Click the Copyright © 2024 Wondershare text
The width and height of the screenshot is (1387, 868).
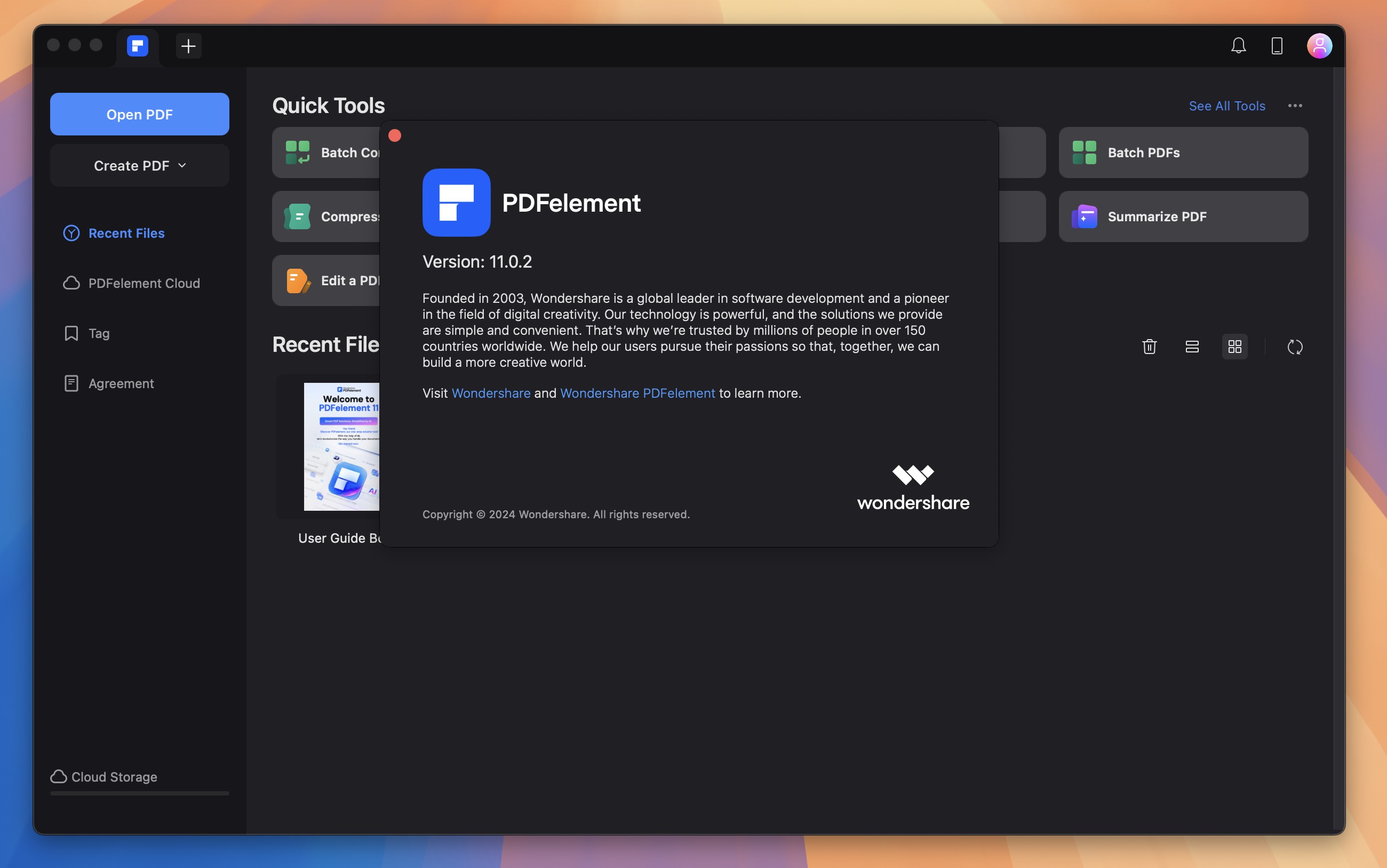tap(556, 515)
